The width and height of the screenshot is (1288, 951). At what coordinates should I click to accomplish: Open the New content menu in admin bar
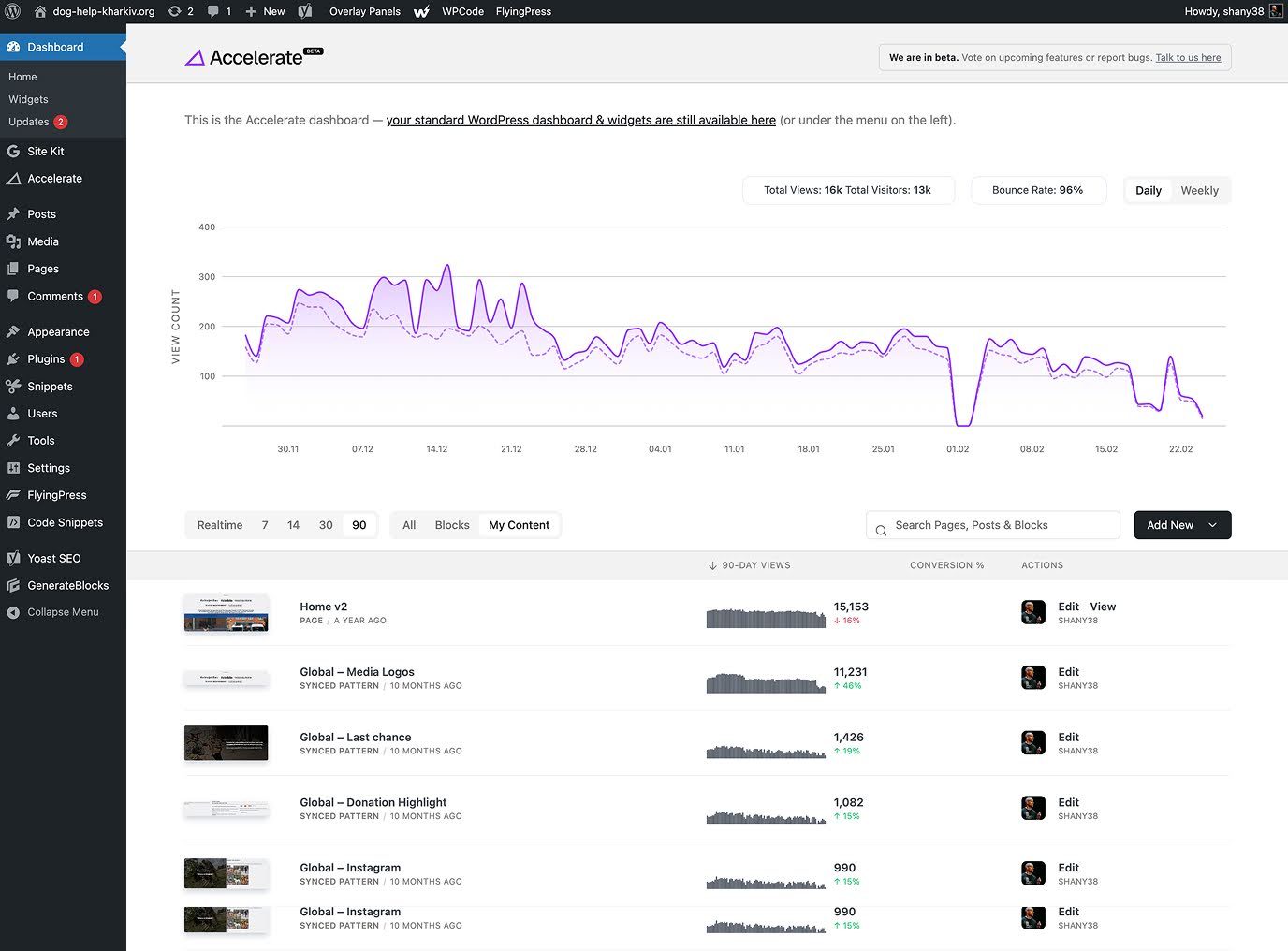tap(265, 11)
